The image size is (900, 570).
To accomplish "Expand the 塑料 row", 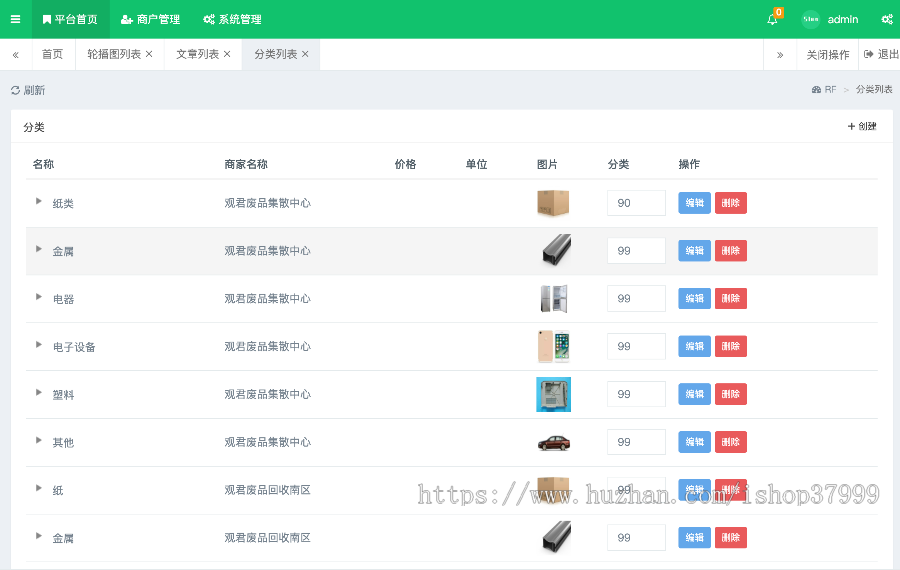I will [38, 392].
